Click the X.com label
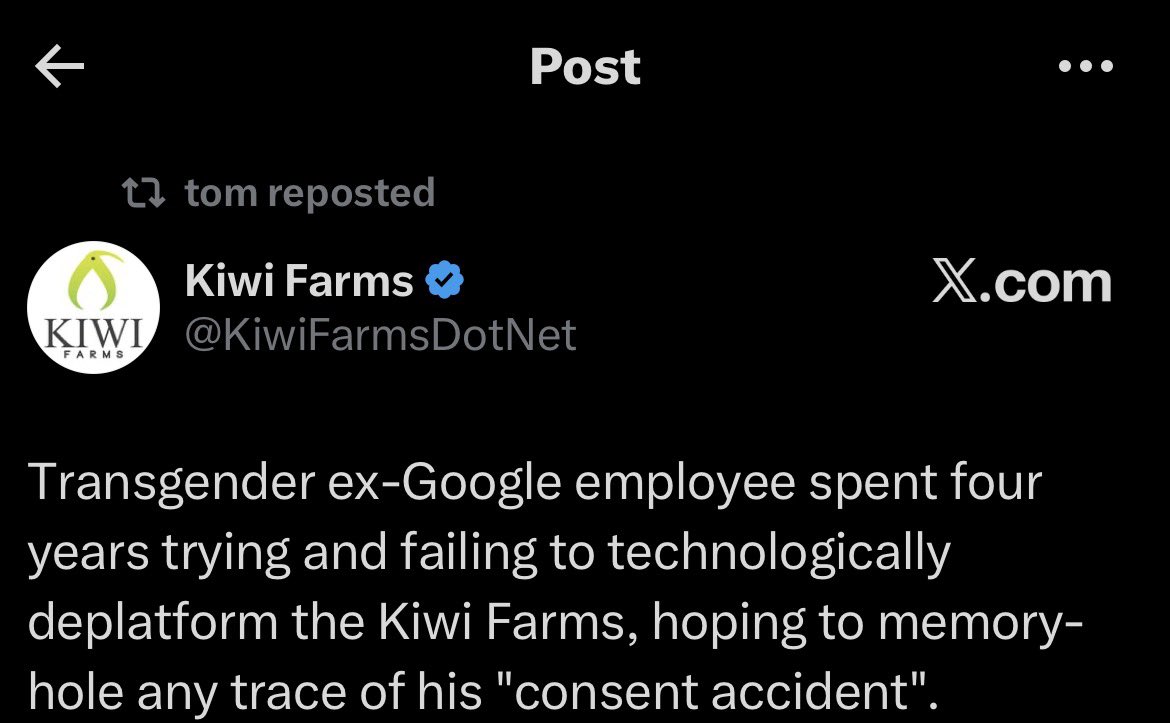 point(1021,283)
